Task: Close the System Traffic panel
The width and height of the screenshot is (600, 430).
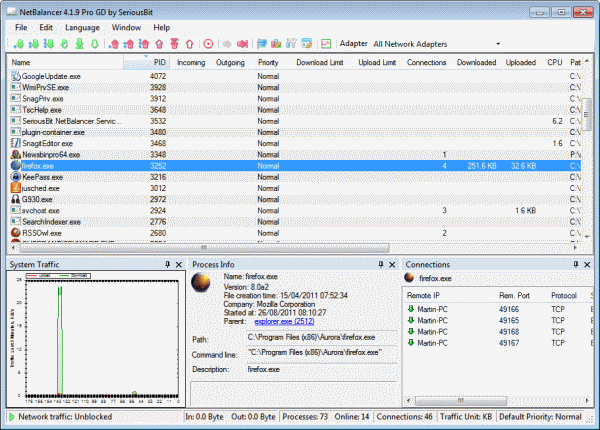Action: point(179,264)
